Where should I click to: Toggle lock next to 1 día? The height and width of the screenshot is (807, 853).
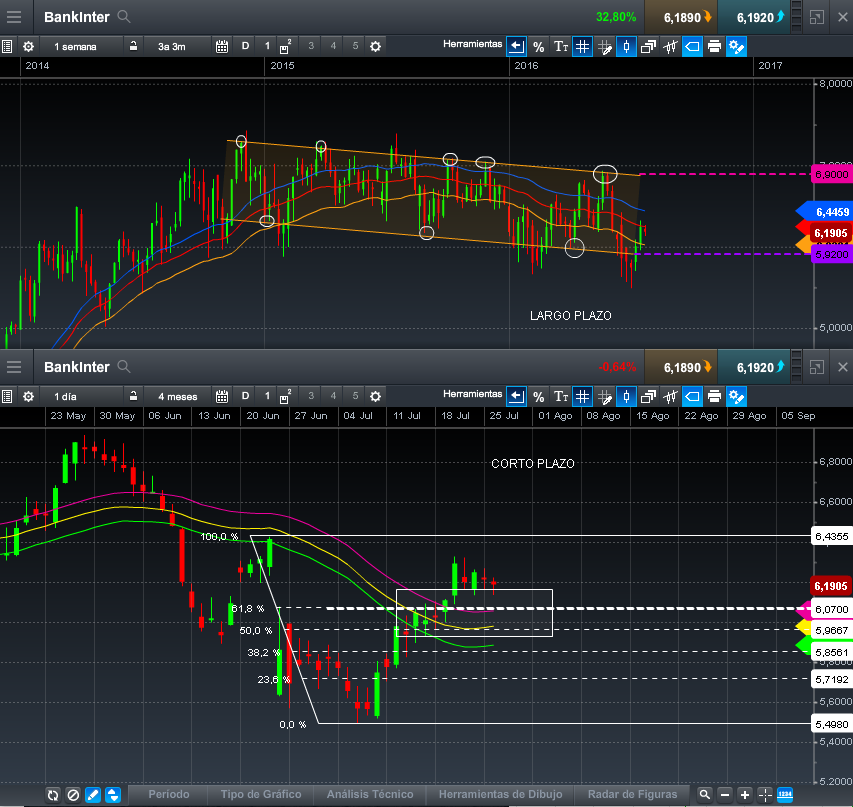pos(133,396)
